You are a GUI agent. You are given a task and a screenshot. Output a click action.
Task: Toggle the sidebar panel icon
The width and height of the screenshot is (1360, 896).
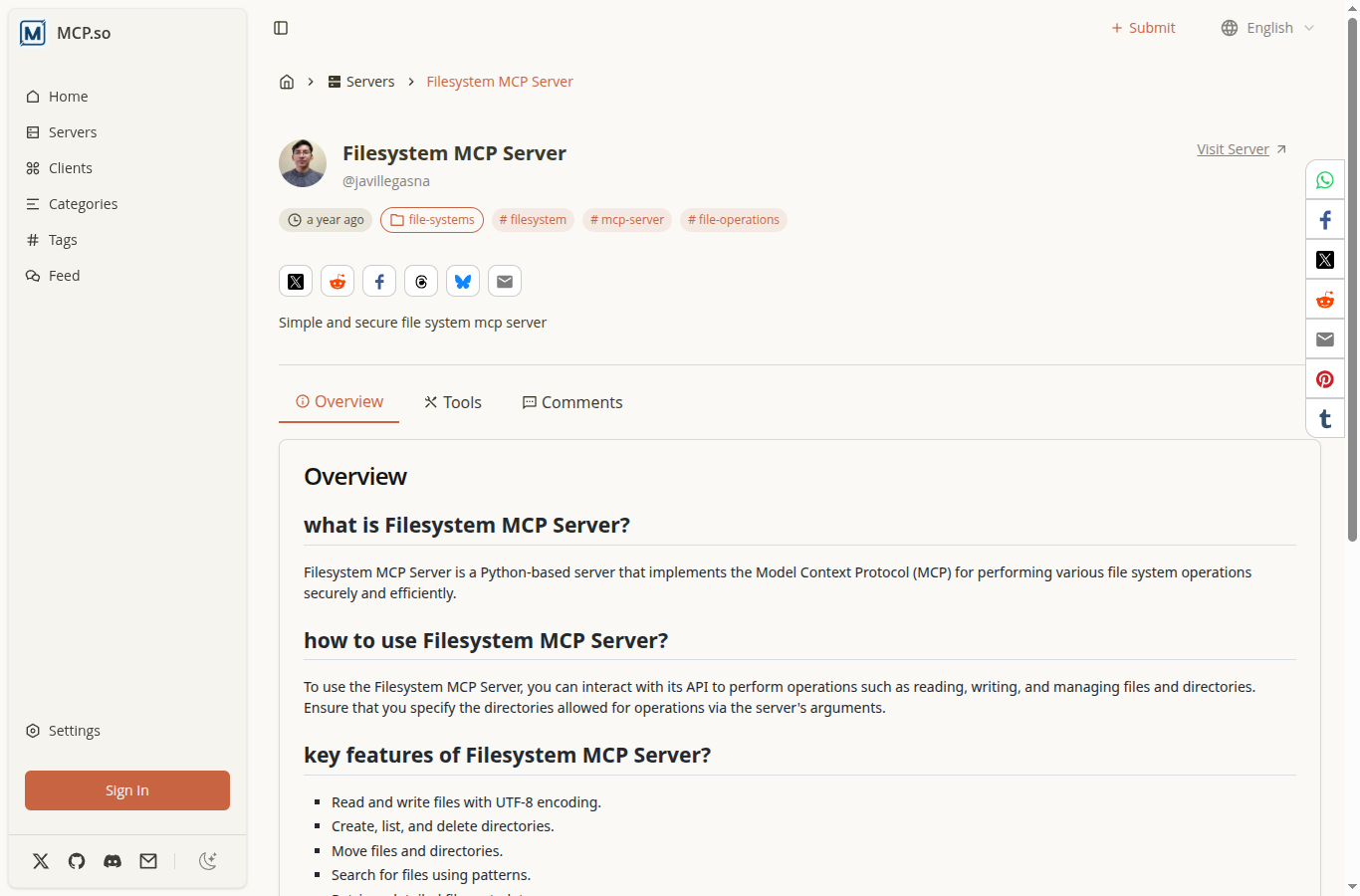[281, 28]
